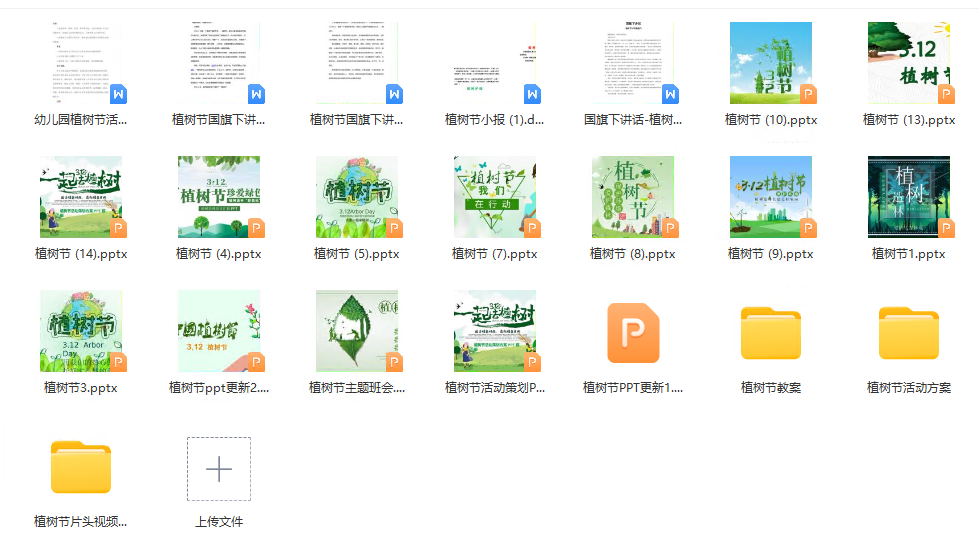Click the 植树节 (4).pptx thumbnail
Viewport: 979px width, 540px height.
[218, 197]
